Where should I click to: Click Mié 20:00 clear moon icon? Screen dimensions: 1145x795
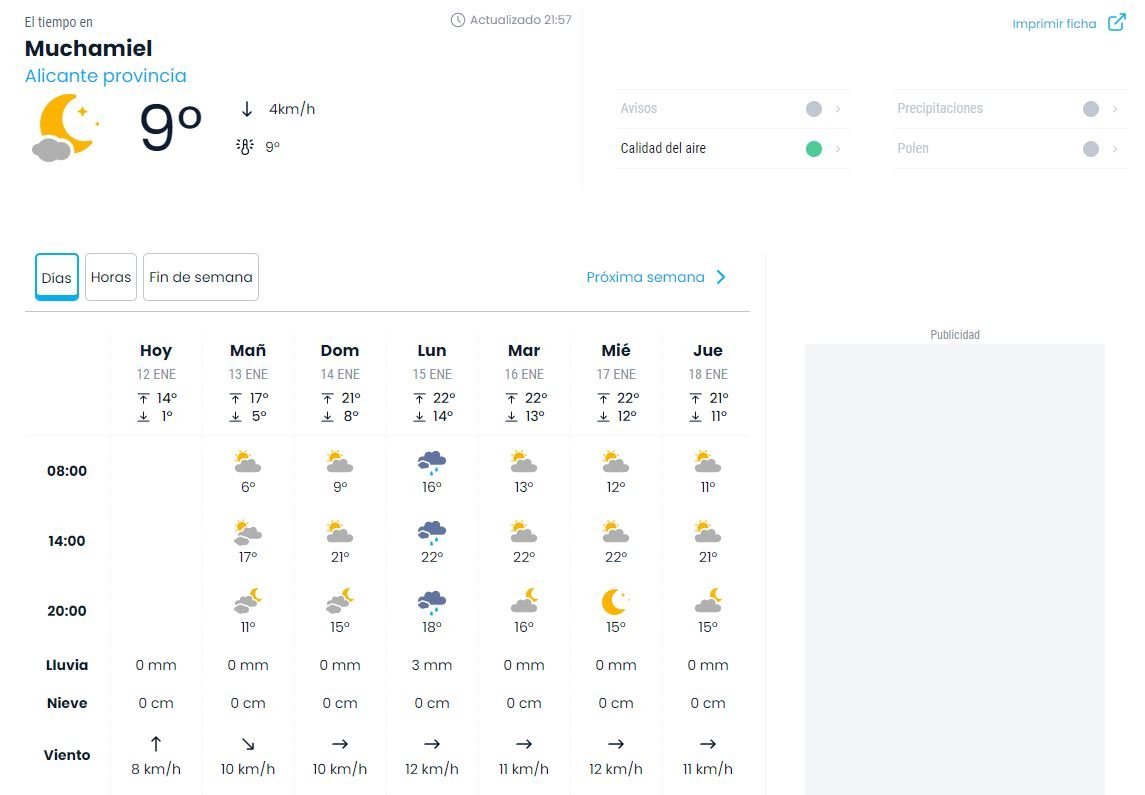615,602
